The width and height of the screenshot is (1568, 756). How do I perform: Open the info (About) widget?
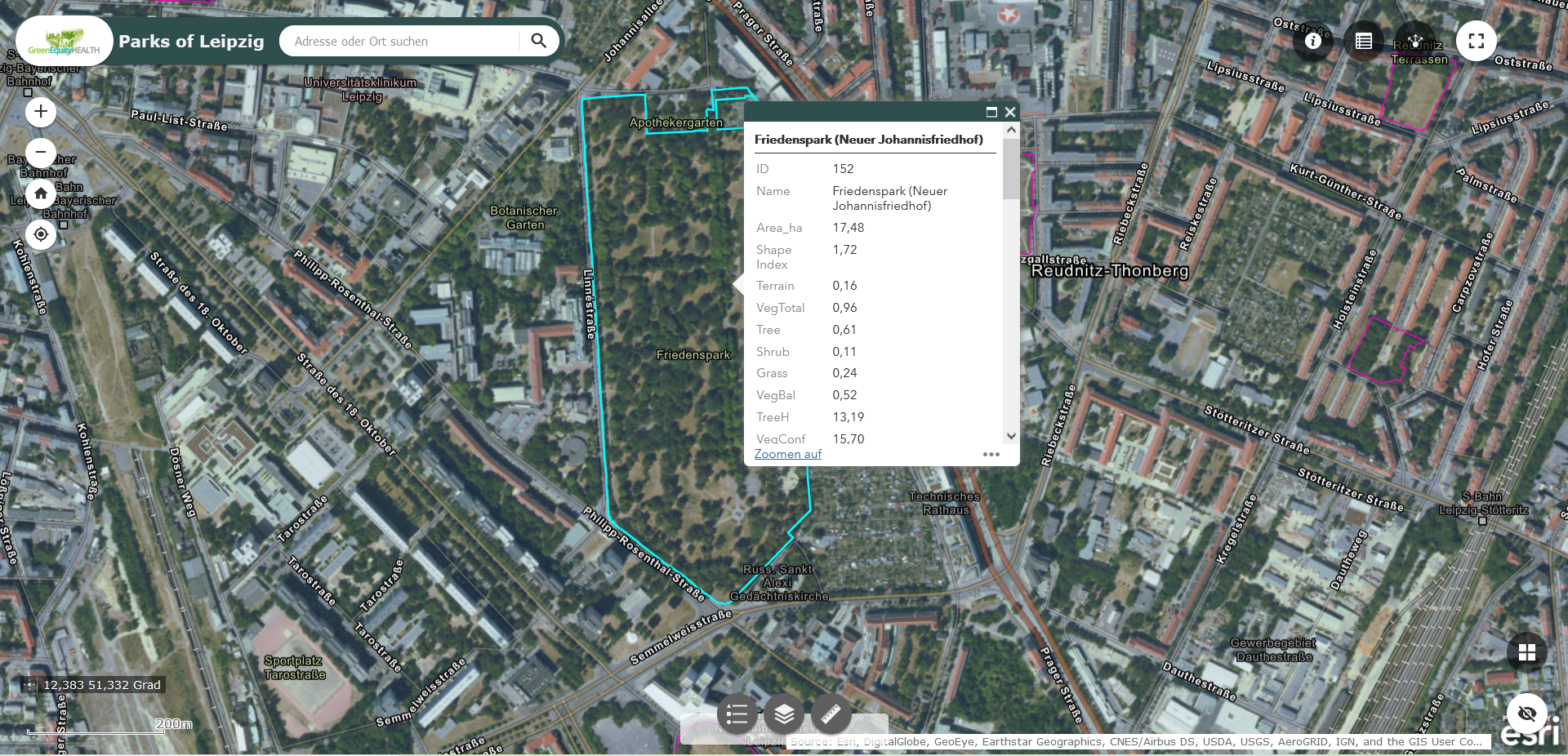1313,41
